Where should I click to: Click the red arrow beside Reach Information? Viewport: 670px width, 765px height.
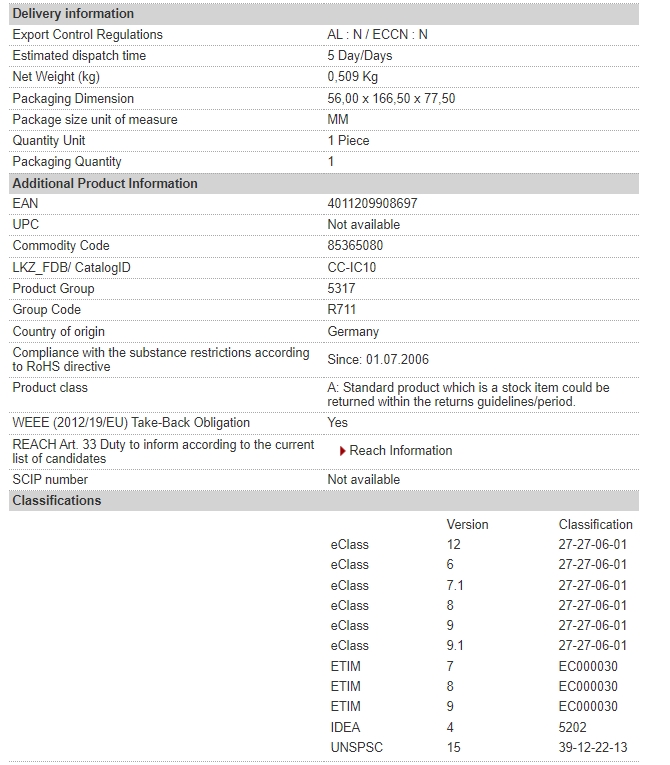pyautogui.click(x=343, y=451)
